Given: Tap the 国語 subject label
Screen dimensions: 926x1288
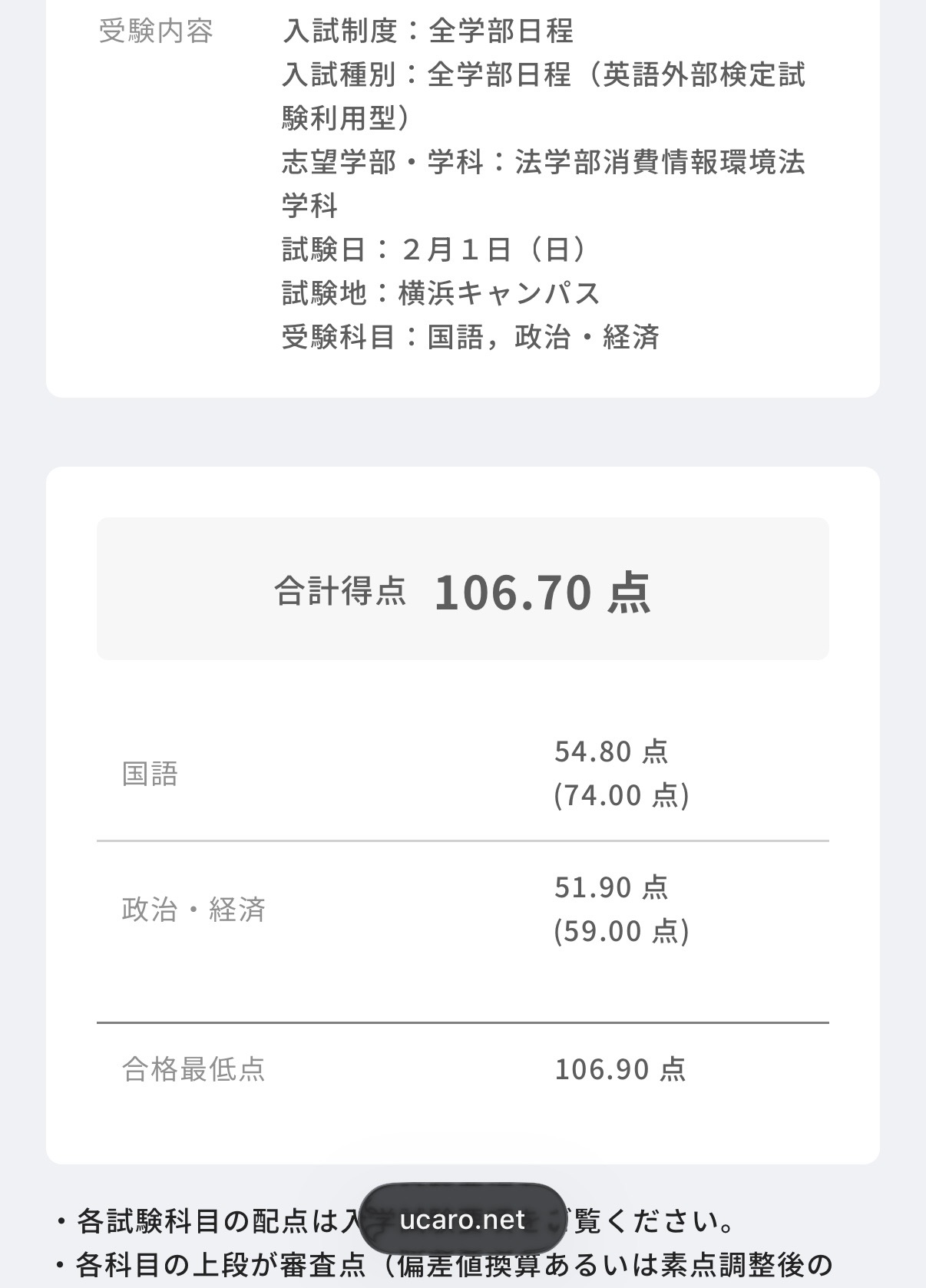Looking at the screenshot, I should click(150, 774).
